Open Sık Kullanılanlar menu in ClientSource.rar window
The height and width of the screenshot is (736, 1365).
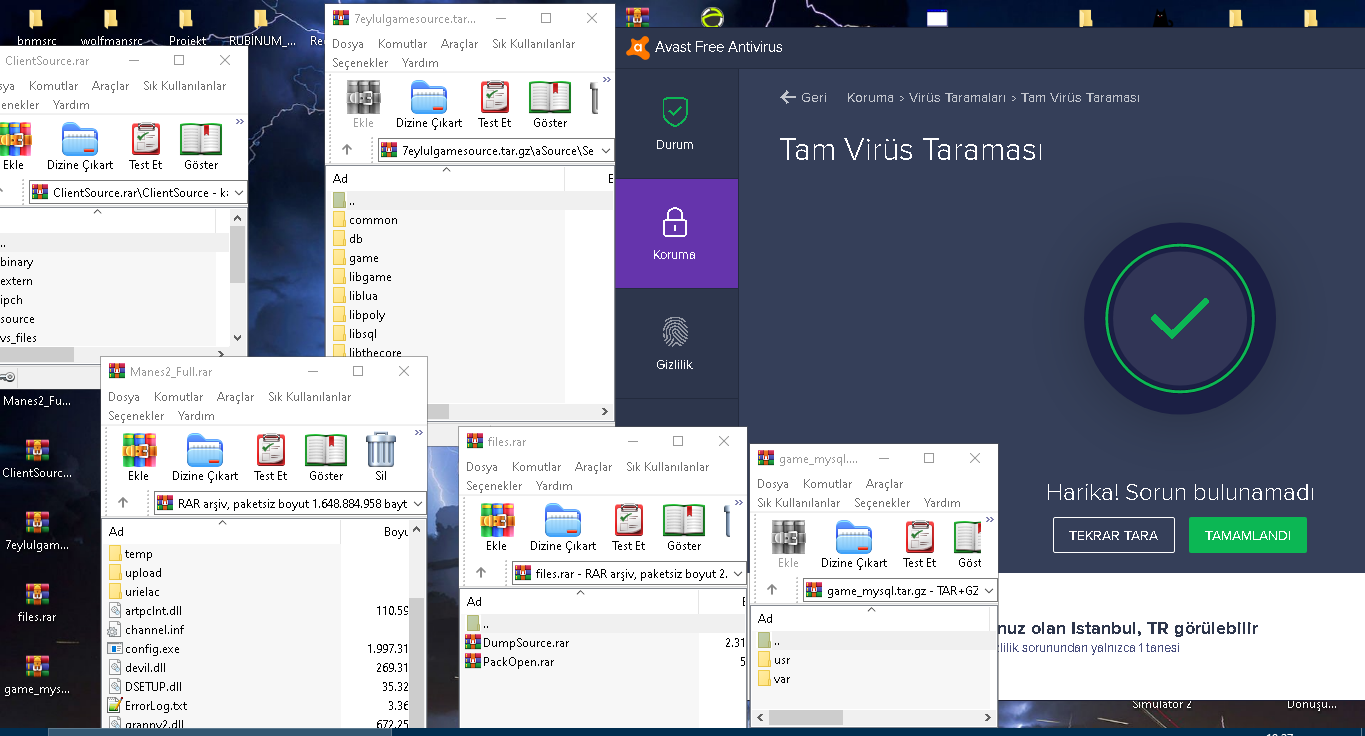pos(185,86)
